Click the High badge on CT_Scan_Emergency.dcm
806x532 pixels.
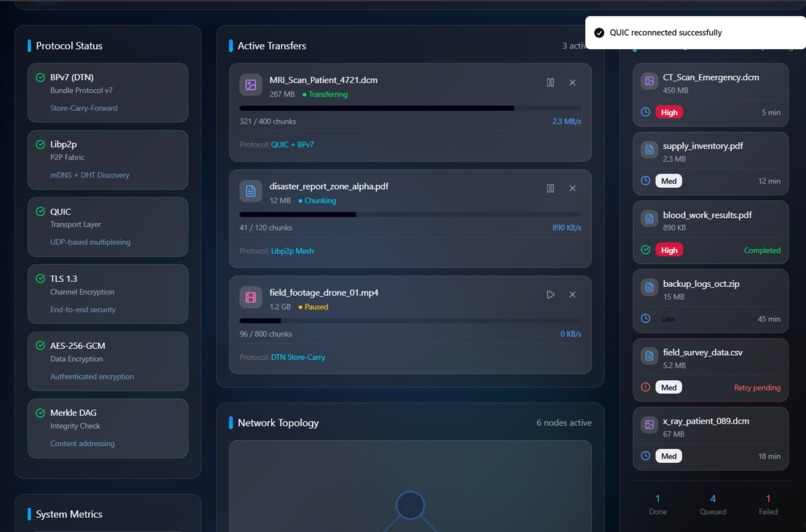(x=669, y=112)
